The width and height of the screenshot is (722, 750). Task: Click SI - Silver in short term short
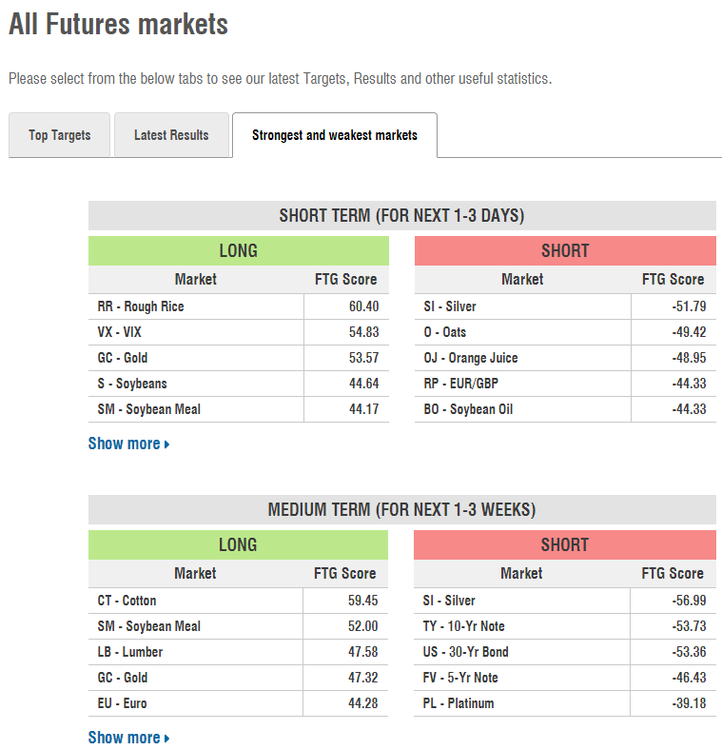565,307
